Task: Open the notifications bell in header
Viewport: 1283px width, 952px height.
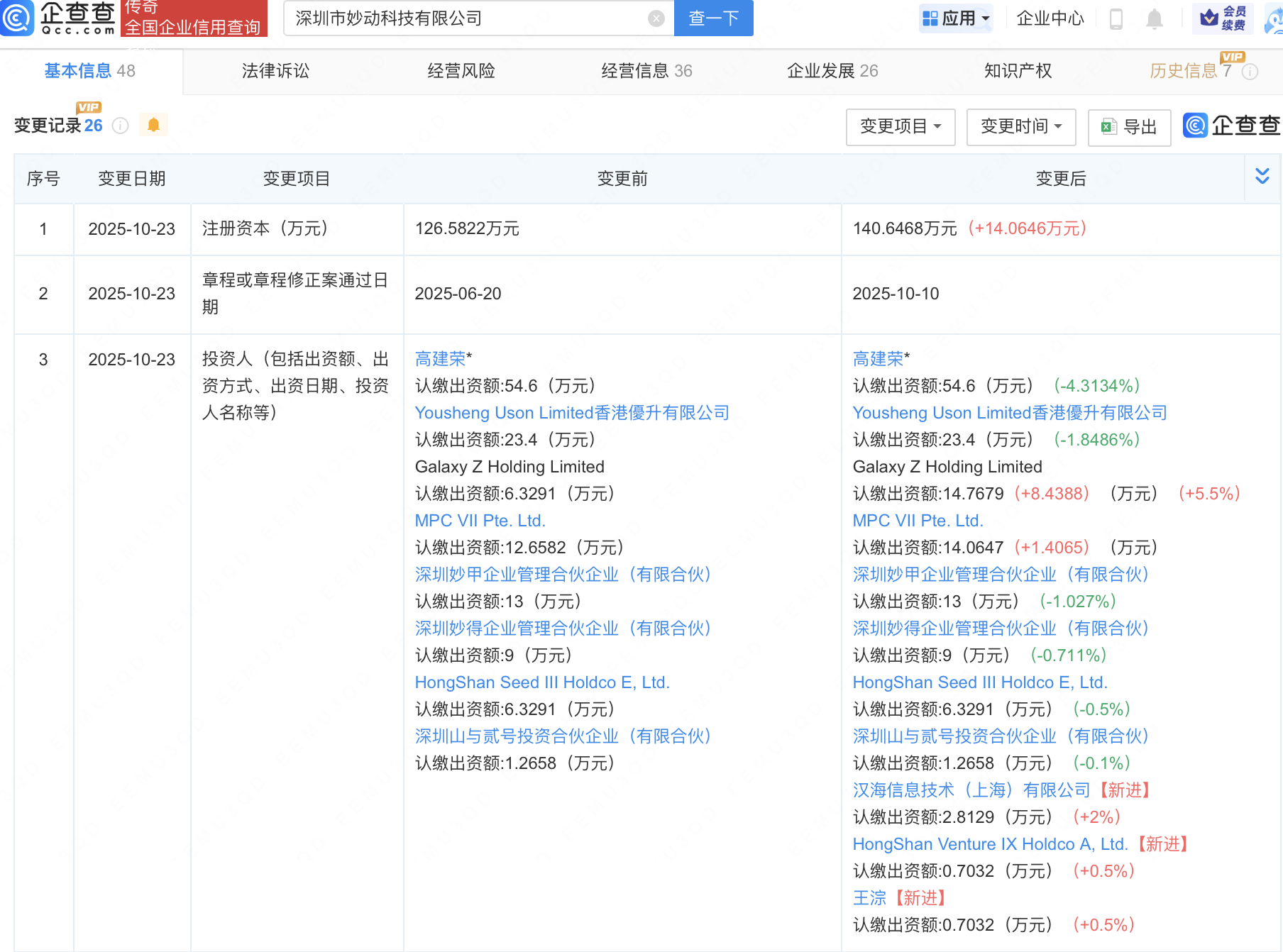Action: pyautogui.click(x=1155, y=18)
